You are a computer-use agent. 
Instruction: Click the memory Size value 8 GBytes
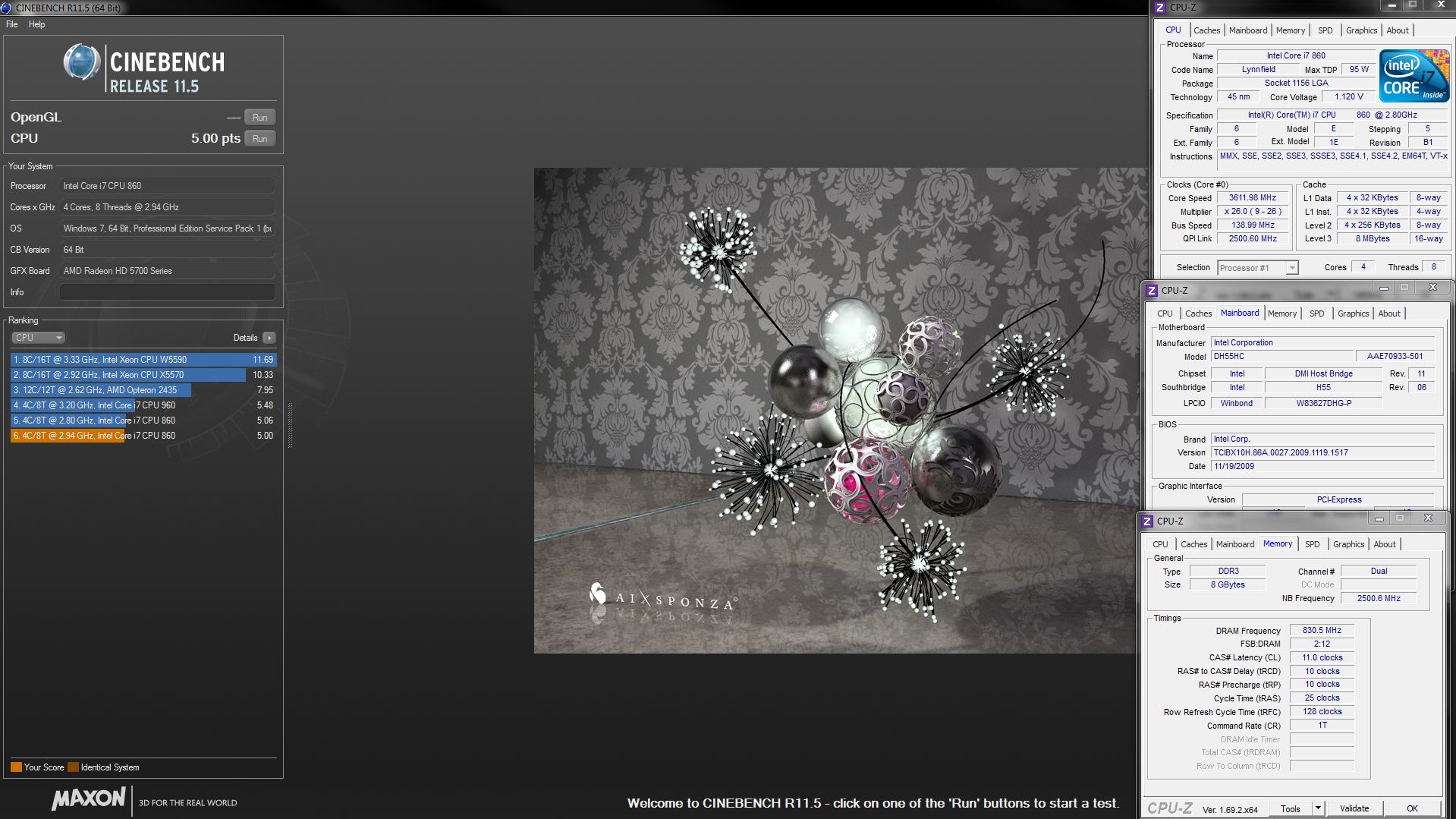click(x=1228, y=585)
